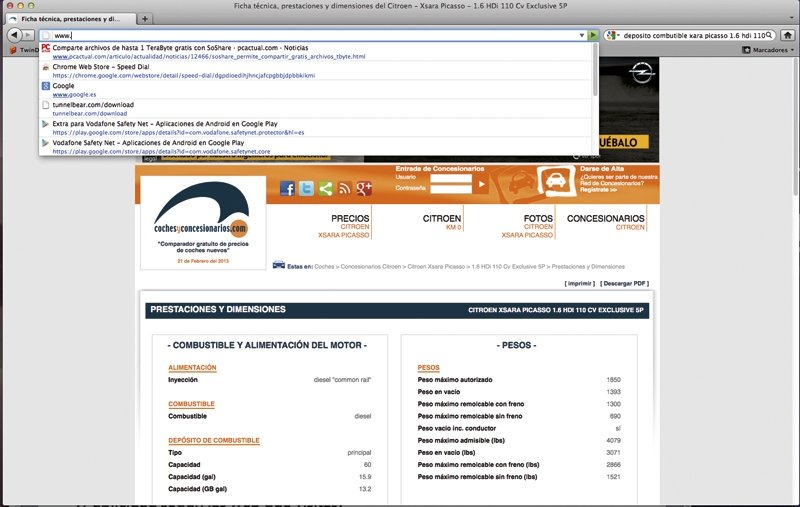
Task: Click the Contraseña password input field
Action: (x=451, y=189)
